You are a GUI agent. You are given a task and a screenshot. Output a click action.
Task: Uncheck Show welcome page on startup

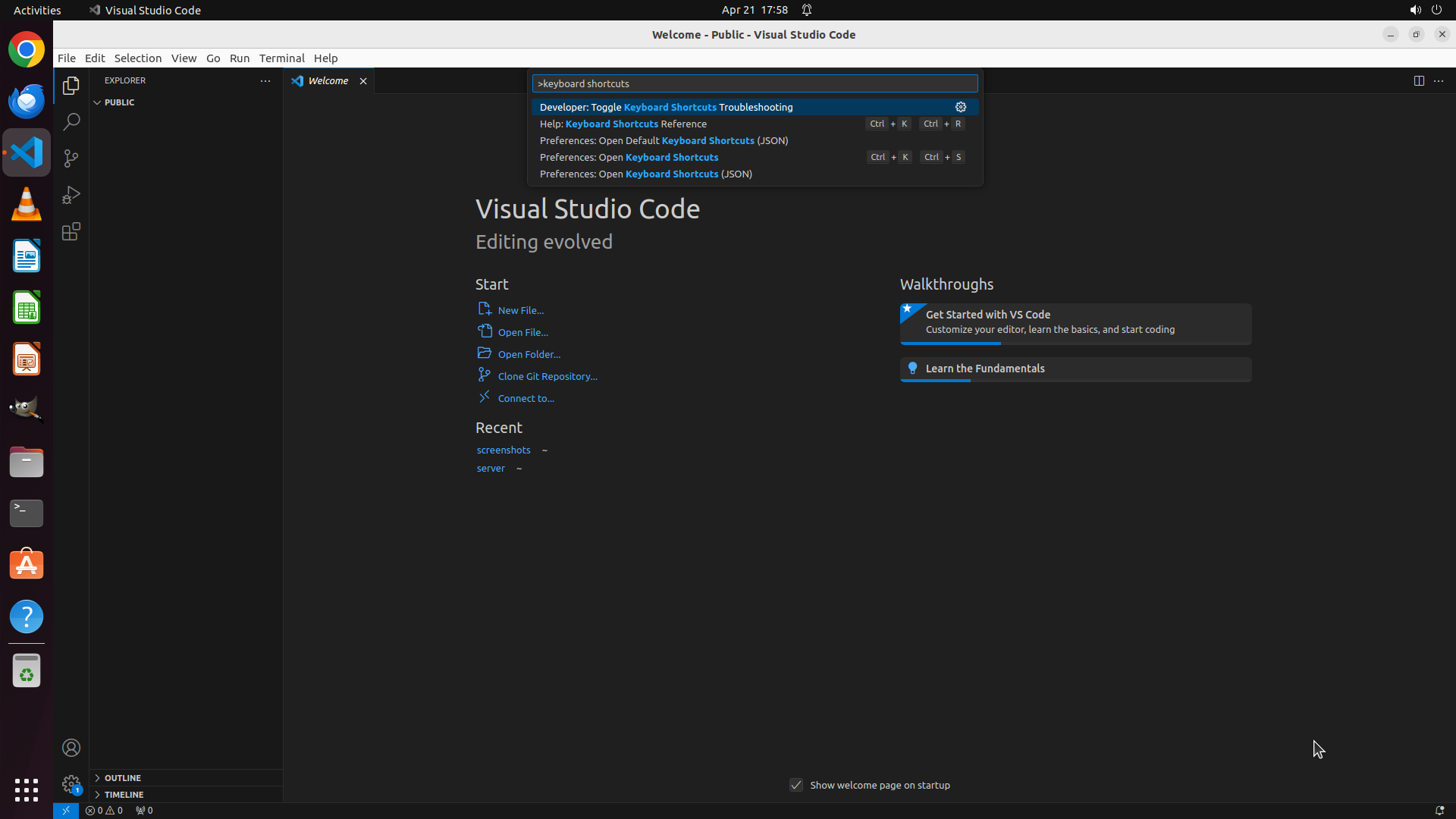(x=795, y=785)
